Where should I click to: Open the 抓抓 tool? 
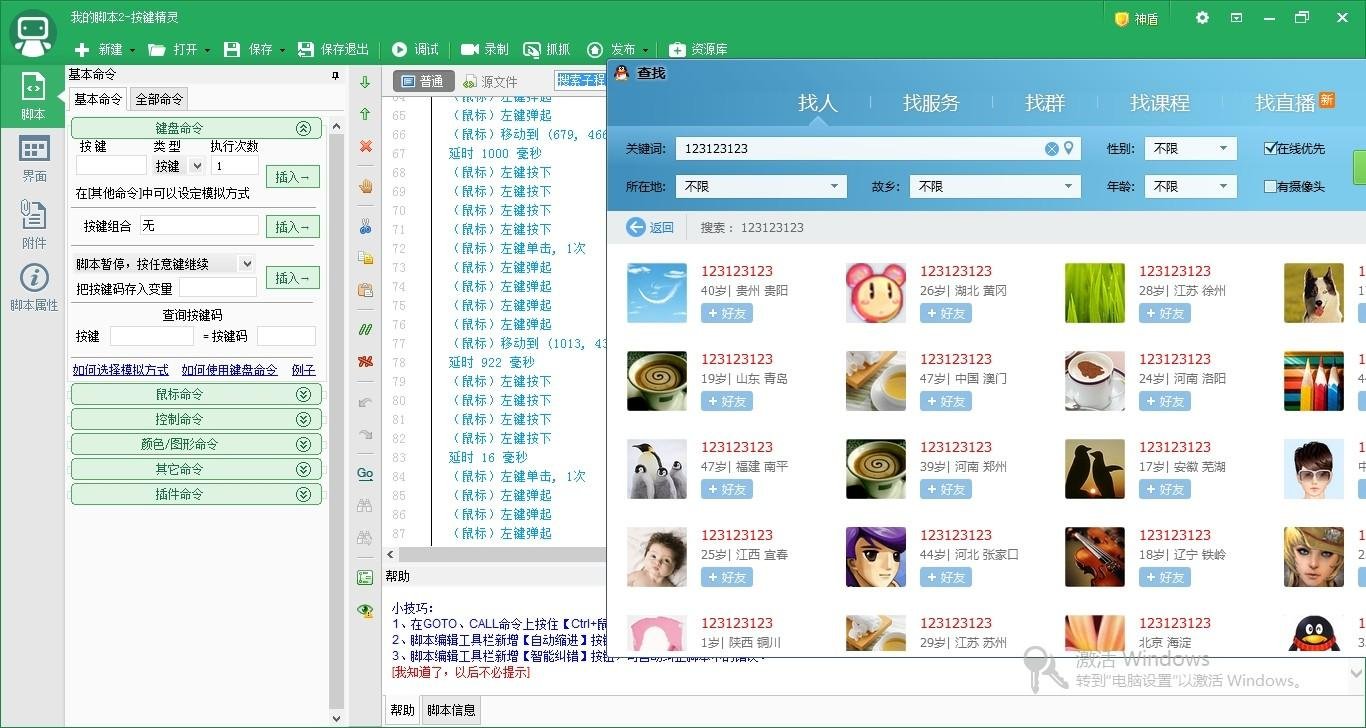pyautogui.click(x=547, y=49)
